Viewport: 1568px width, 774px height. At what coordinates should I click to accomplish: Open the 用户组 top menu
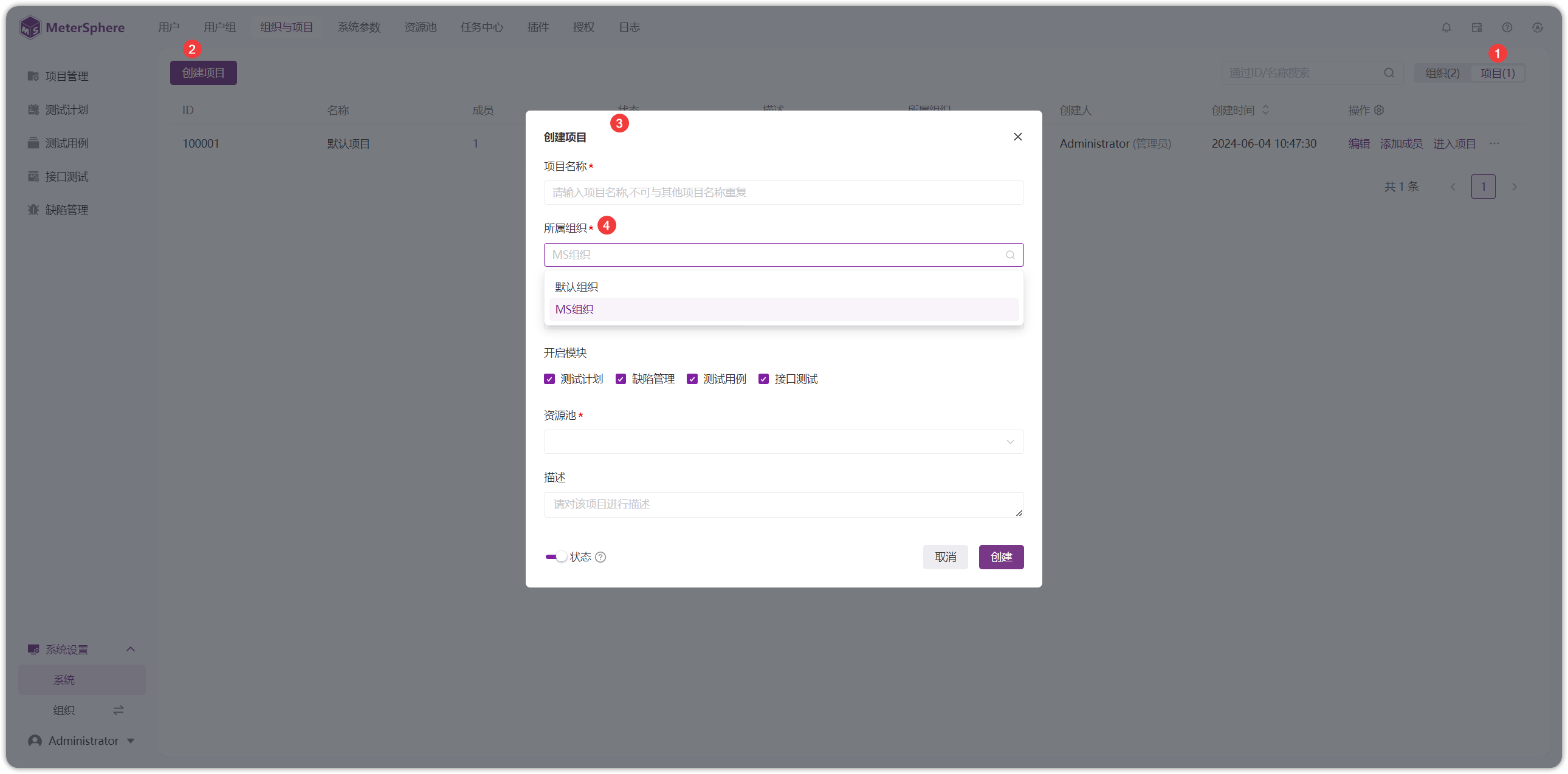(x=220, y=27)
